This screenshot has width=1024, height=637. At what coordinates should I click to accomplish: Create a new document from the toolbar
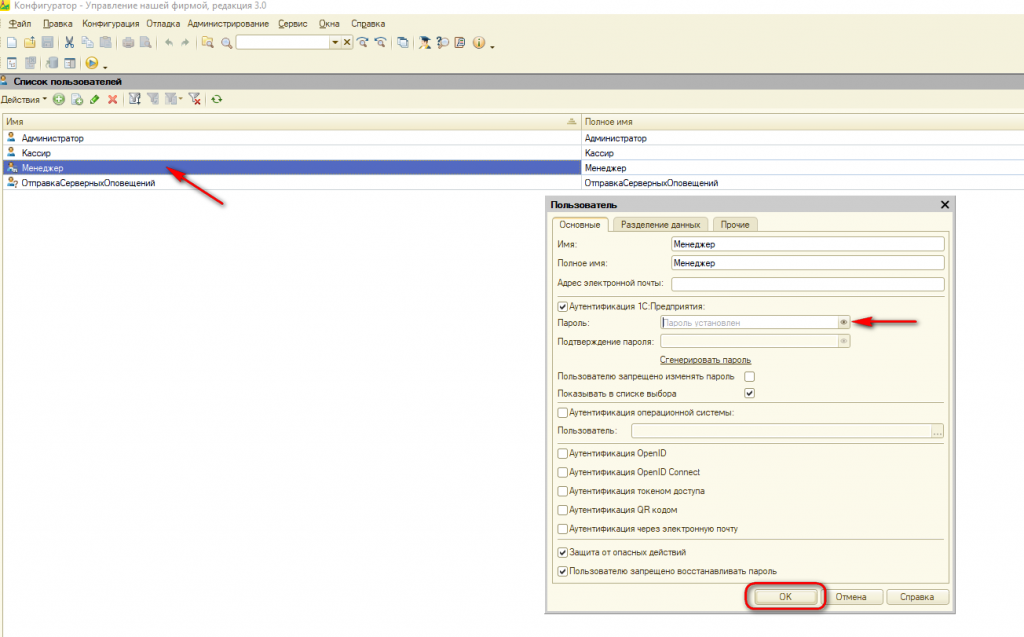[x=12, y=42]
